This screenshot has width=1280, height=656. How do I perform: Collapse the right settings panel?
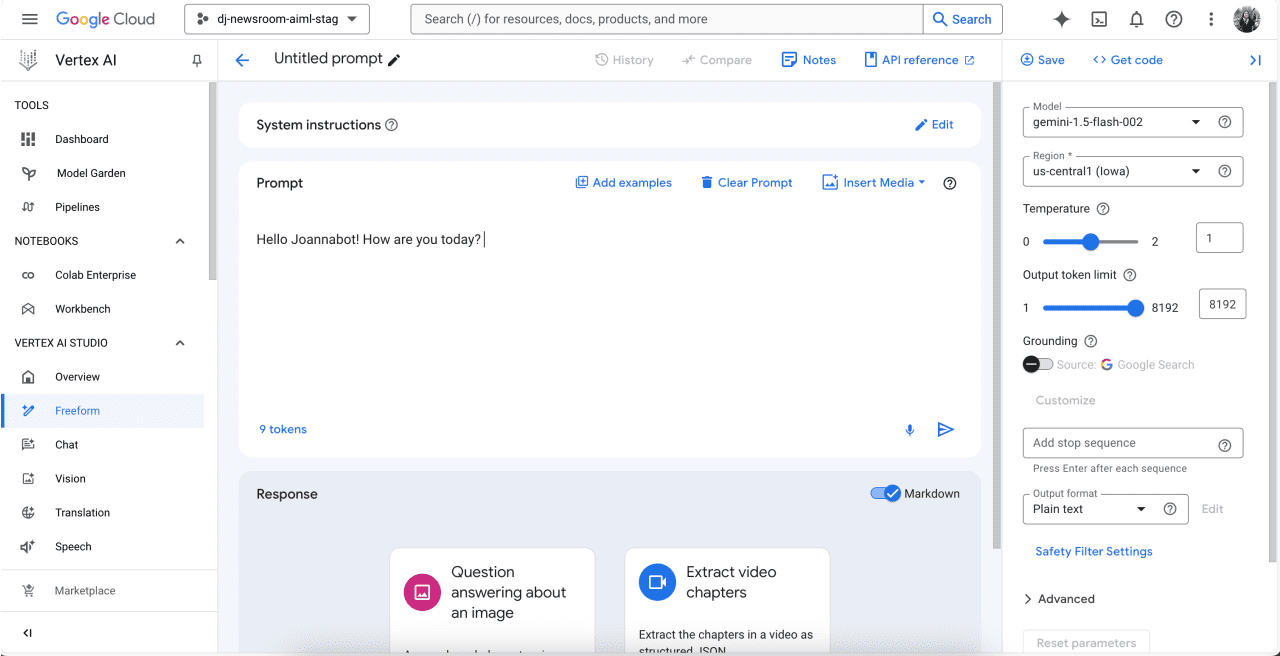(1255, 60)
